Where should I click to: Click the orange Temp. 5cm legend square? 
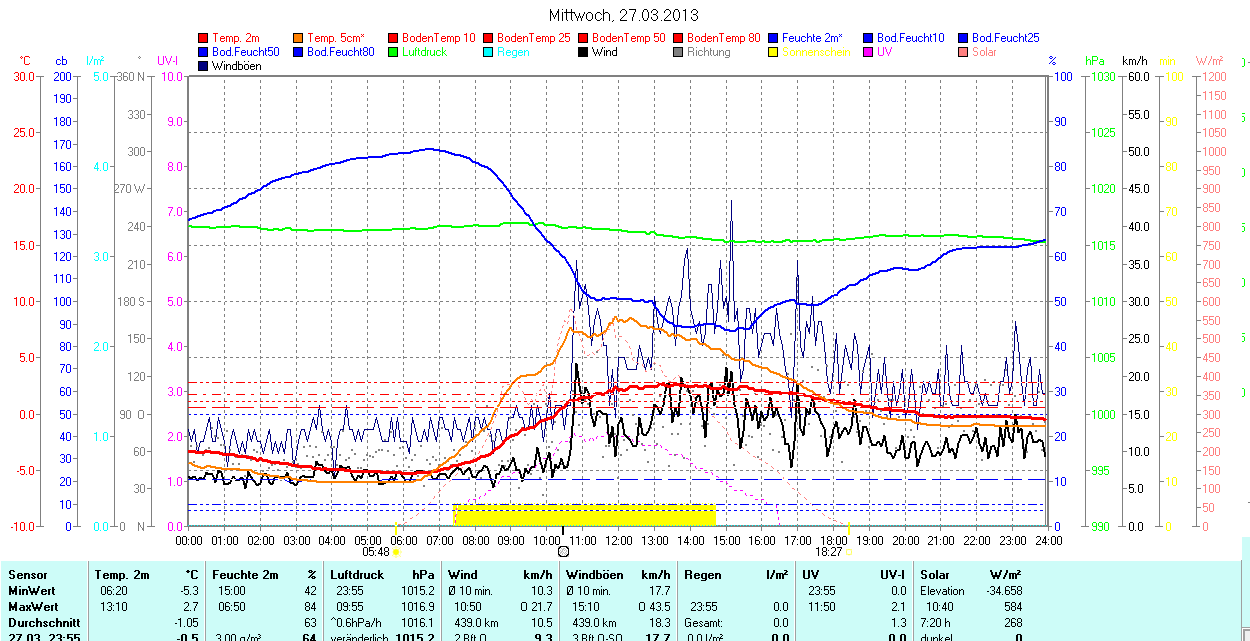(299, 37)
